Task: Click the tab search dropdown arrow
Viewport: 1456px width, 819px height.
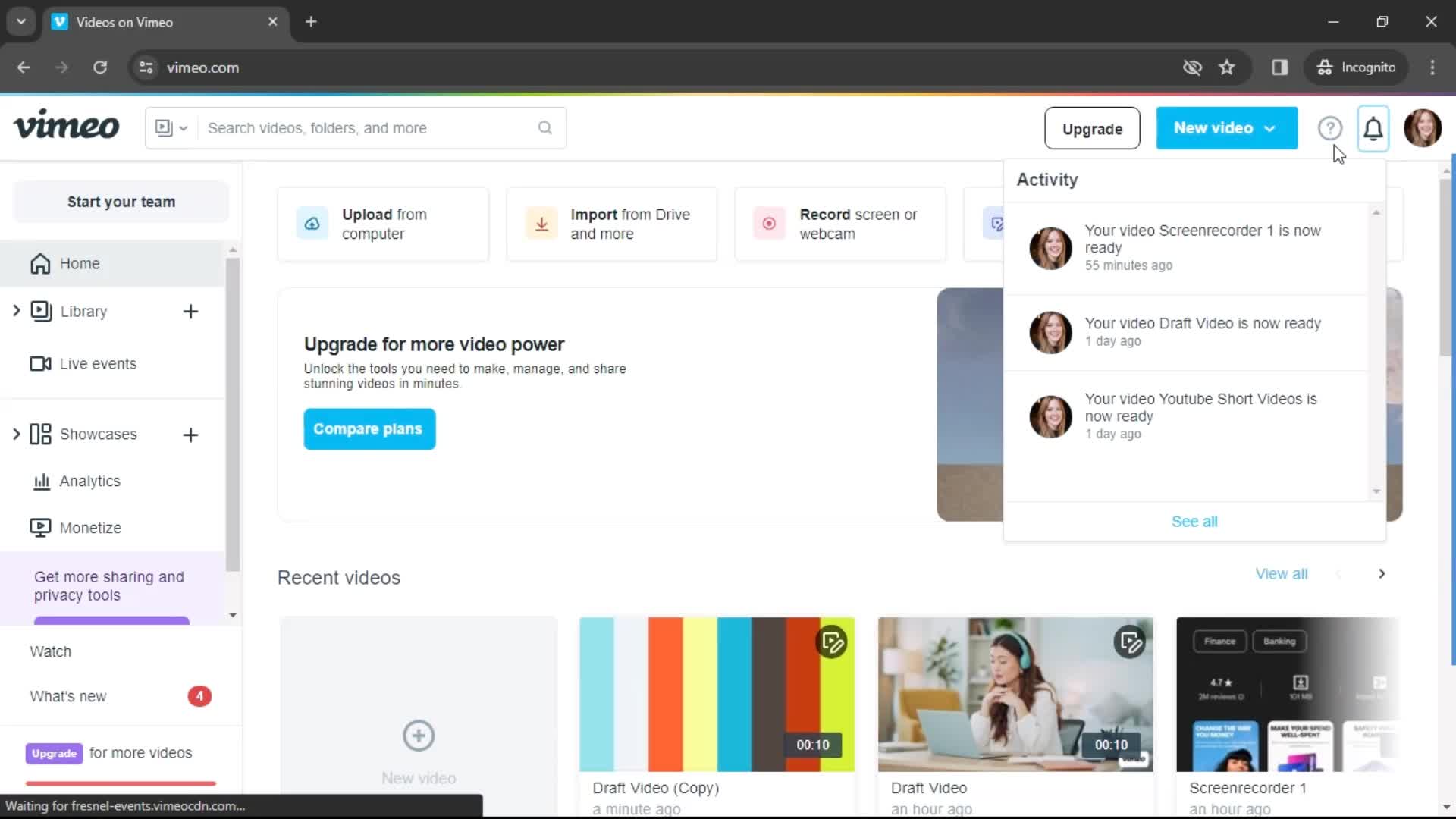Action: click(x=21, y=22)
